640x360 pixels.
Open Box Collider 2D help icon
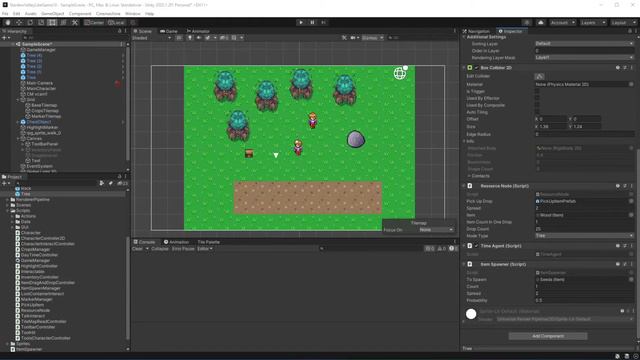tap(618, 68)
